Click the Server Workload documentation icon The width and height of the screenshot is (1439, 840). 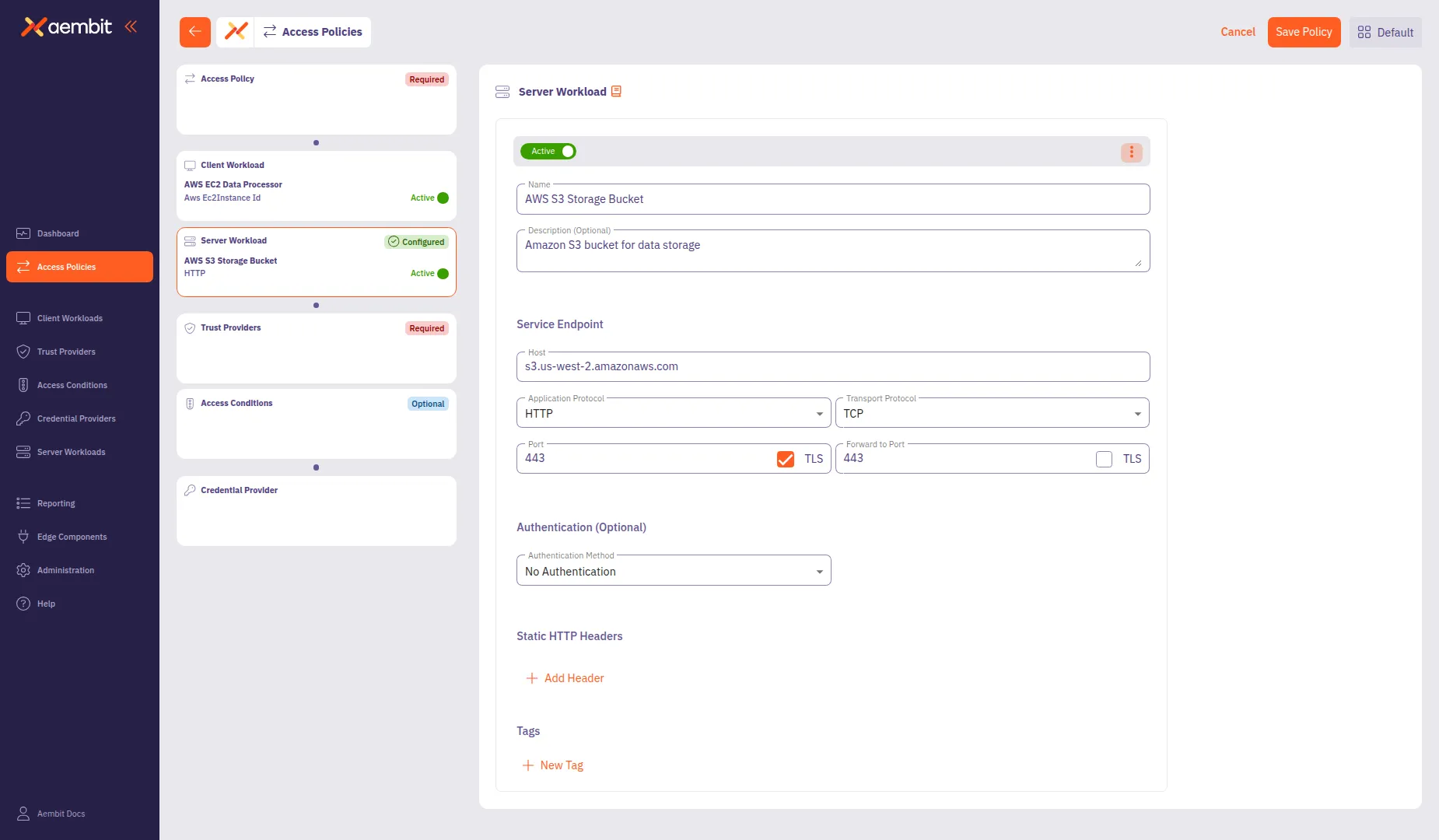[616, 92]
